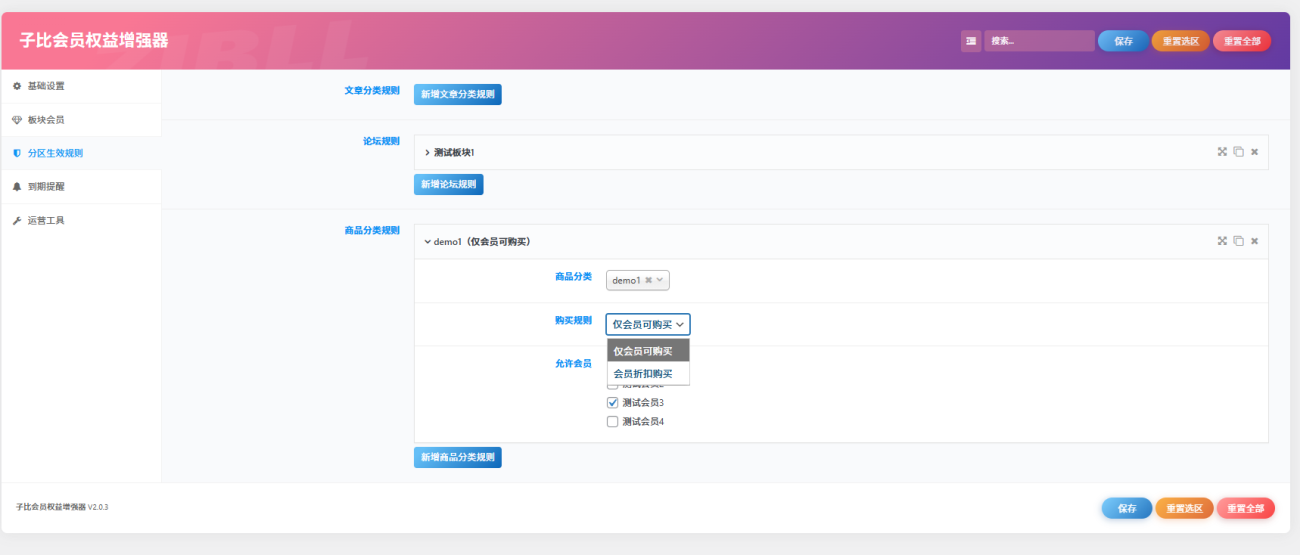The image size is (1300, 555).
Task: Close the 购买规则 dropdown
Action: (647, 324)
